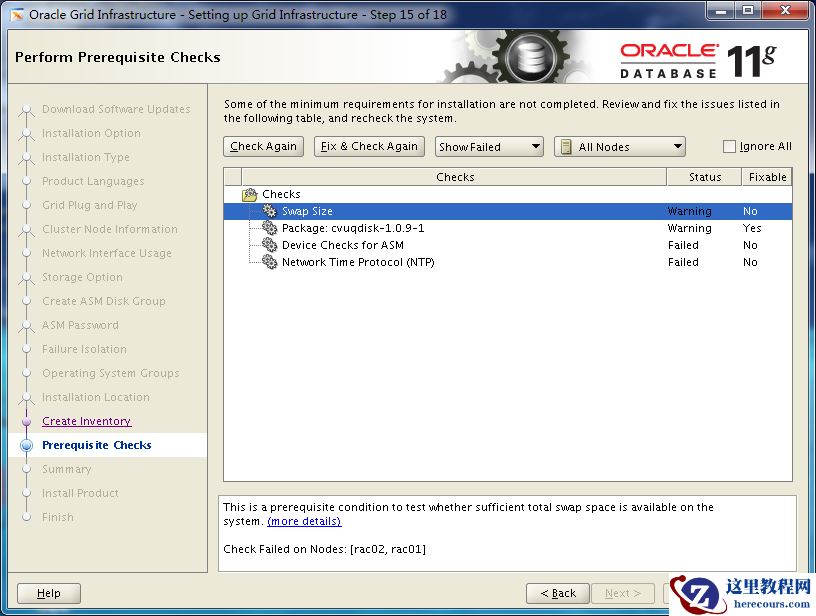Select the Summary step in sidebar
816x616 pixels.
67,469
